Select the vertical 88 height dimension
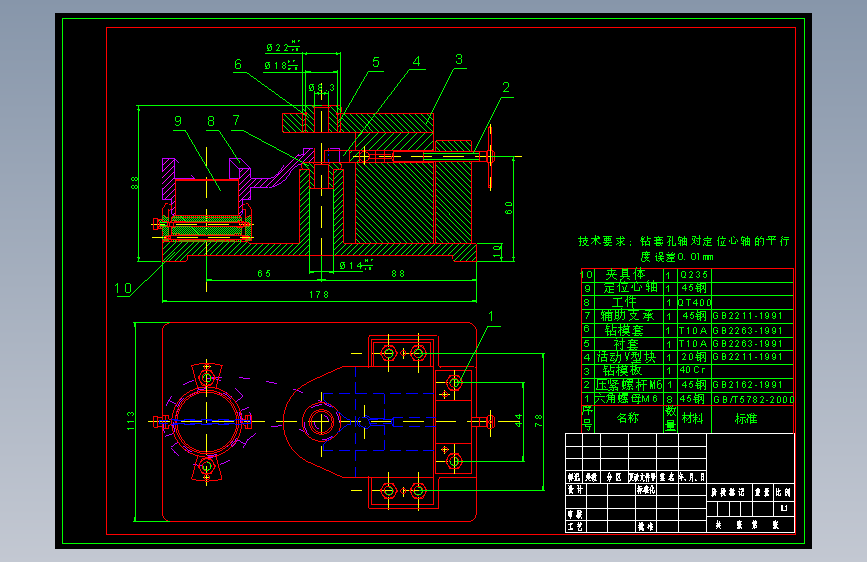 (x=134, y=183)
